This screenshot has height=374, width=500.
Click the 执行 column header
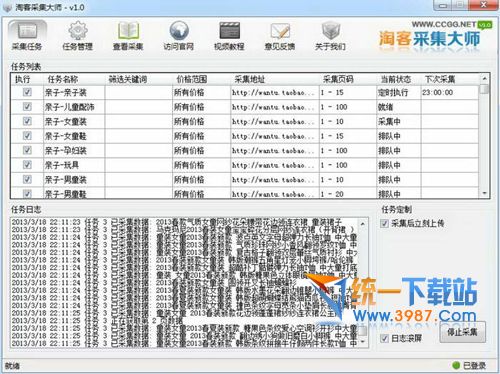(x=23, y=79)
